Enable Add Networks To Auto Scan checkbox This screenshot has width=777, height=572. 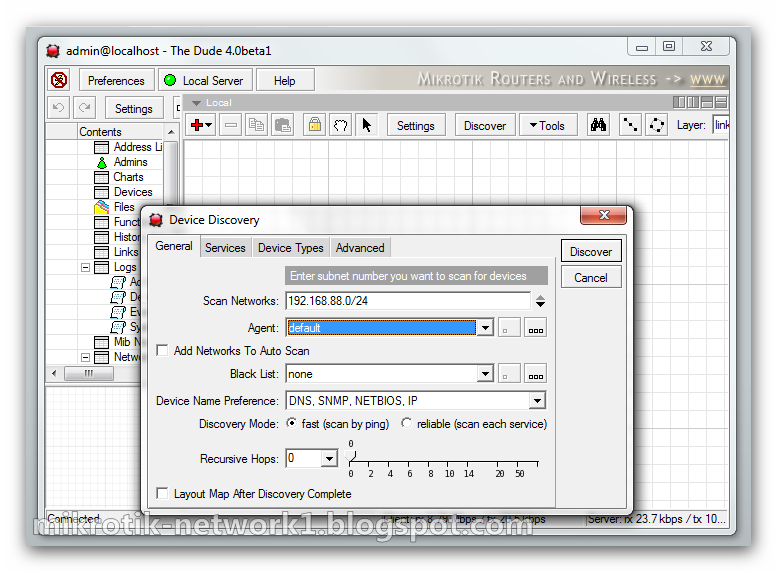(x=162, y=350)
